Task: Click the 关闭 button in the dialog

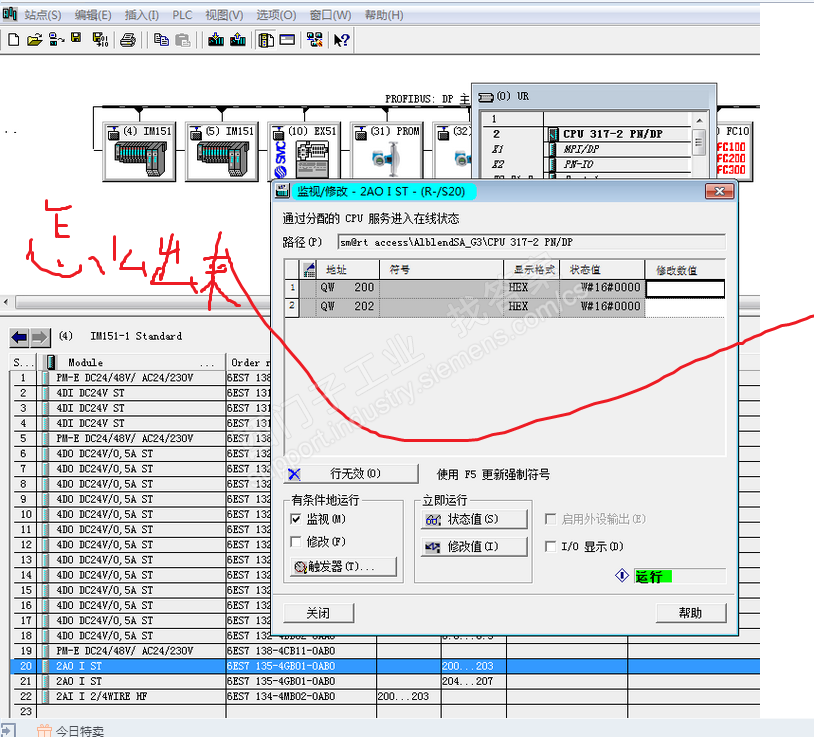Action: tap(319, 613)
